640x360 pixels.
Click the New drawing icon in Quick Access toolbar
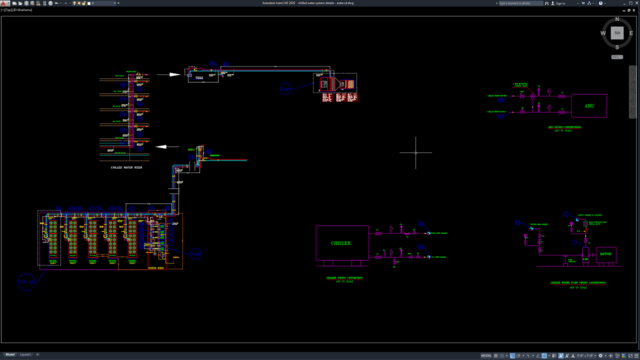click(14, 3)
